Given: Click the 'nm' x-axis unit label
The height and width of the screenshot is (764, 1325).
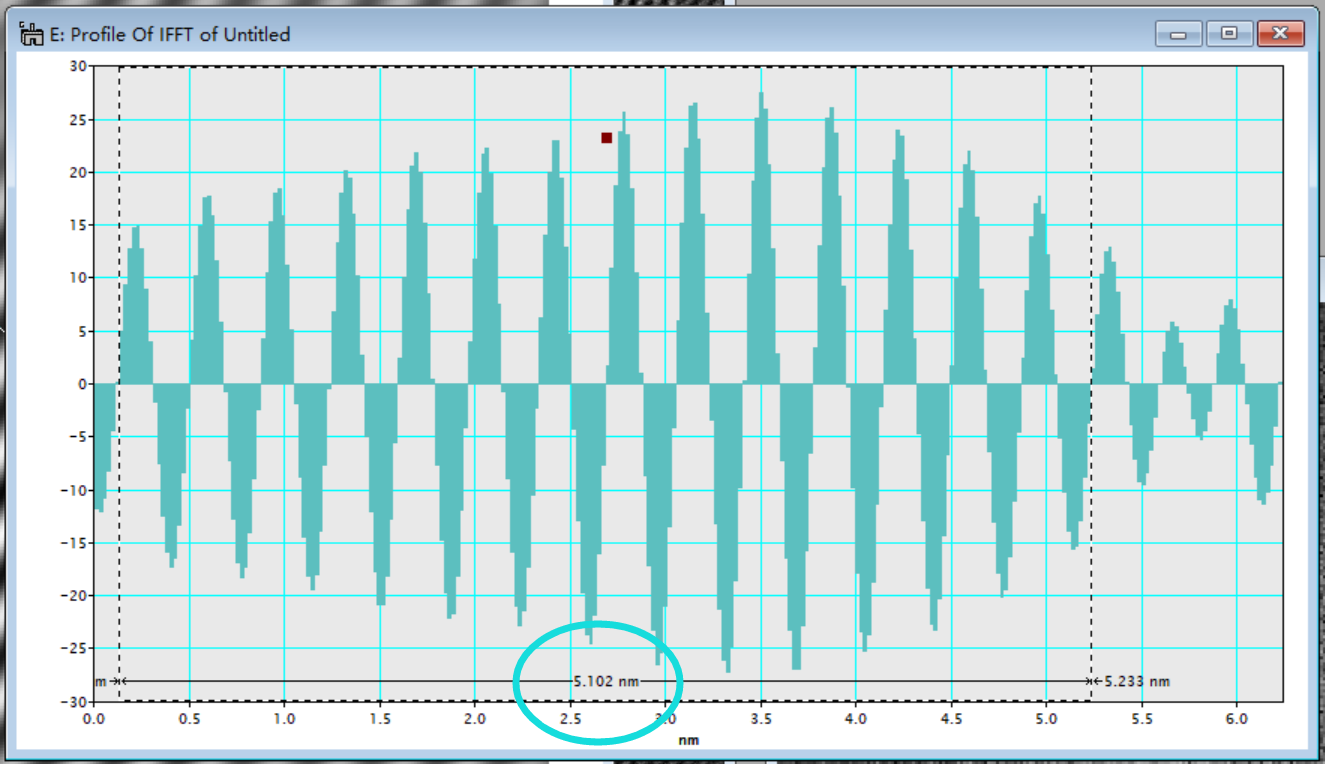Looking at the screenshot, I should pos(687,739).
